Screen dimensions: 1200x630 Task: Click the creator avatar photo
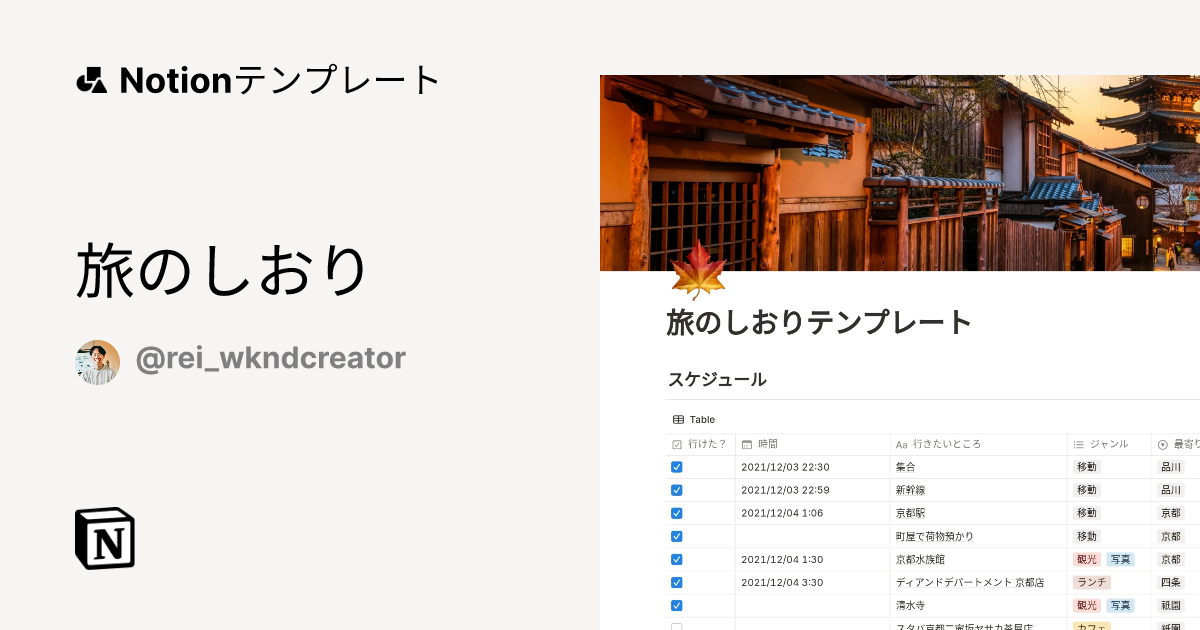click(x=98, y=362)
